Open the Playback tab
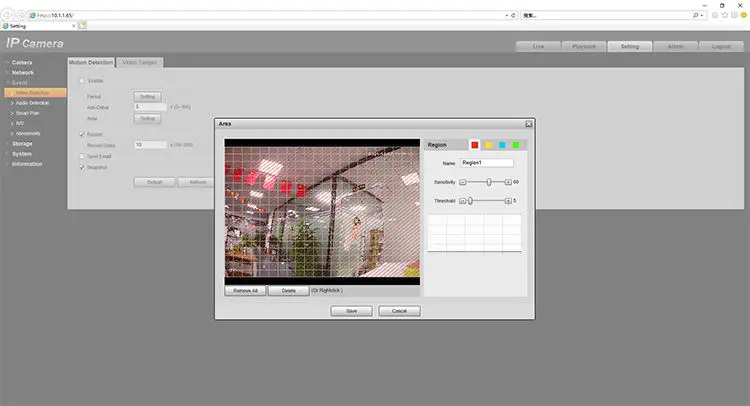750x406 pixels. point(583,46)
